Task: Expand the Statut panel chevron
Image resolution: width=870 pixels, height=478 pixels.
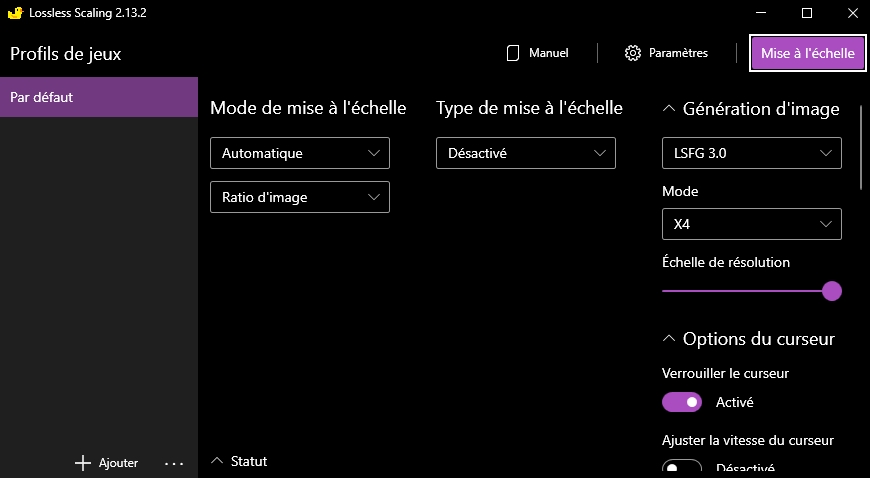Action: pyautogui.click(x=217, y=461)
